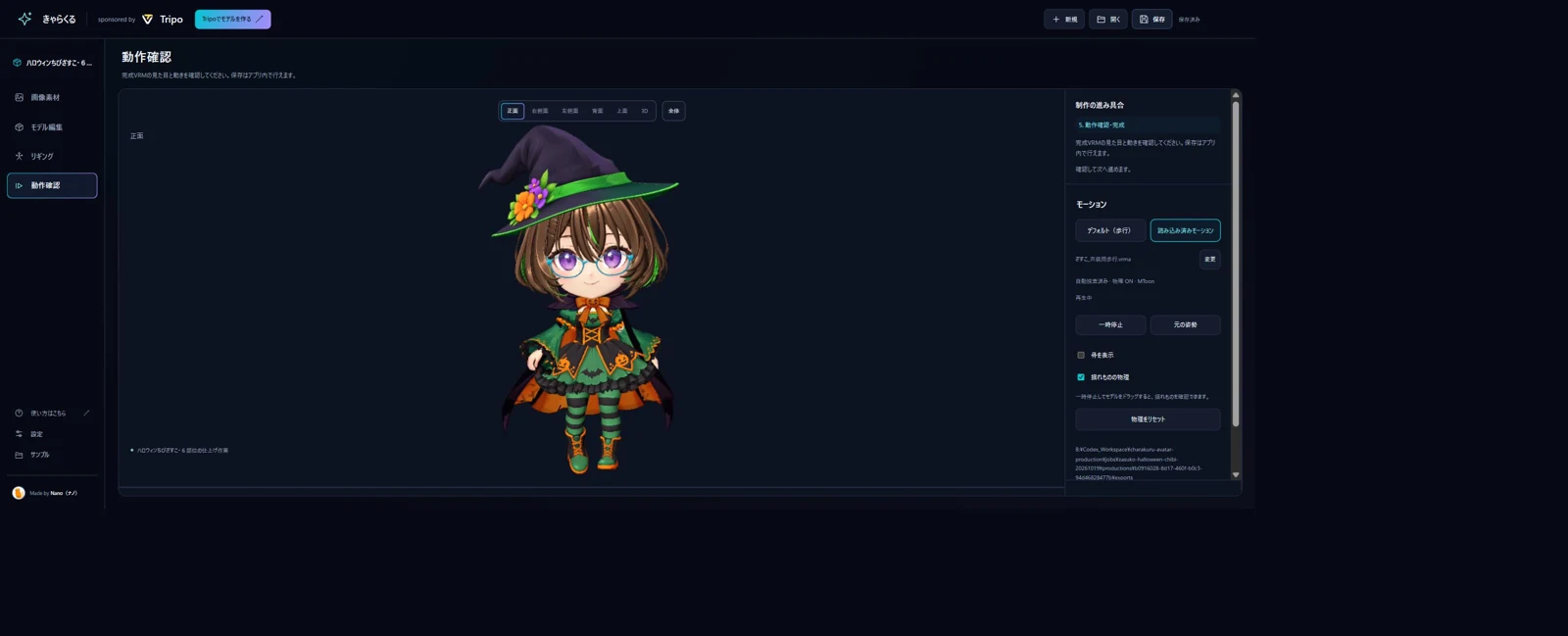Select the 動作確認 sidebar section
Screen dimensions: 1568x636
[52, 185]
